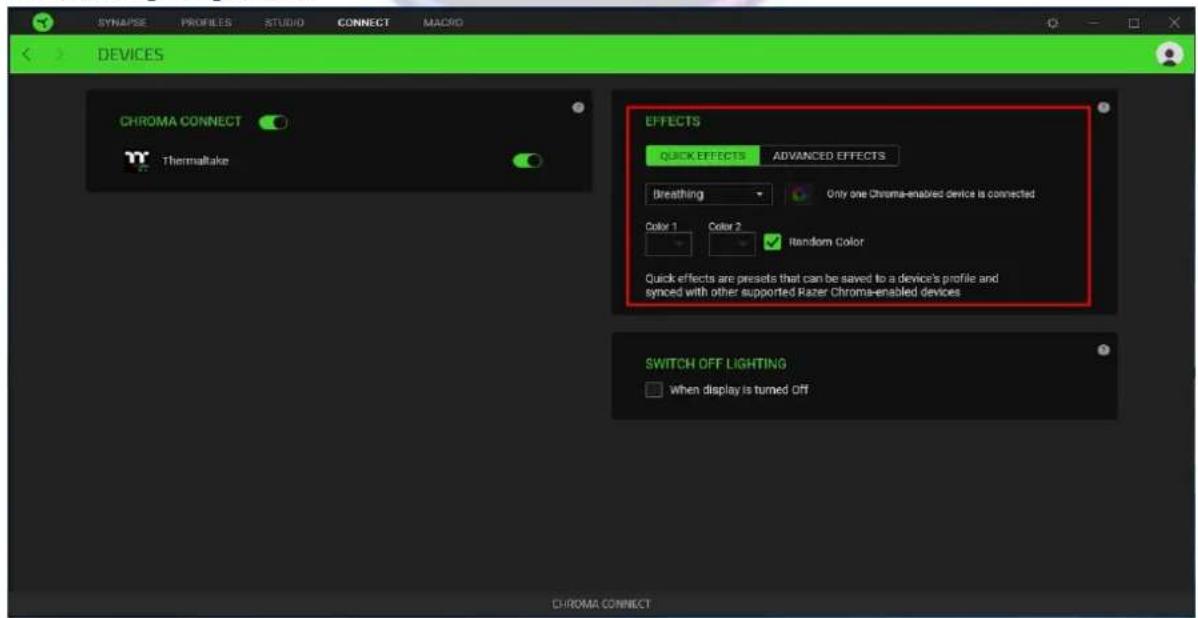Select the Advanced Effects button

coord(829,156)
